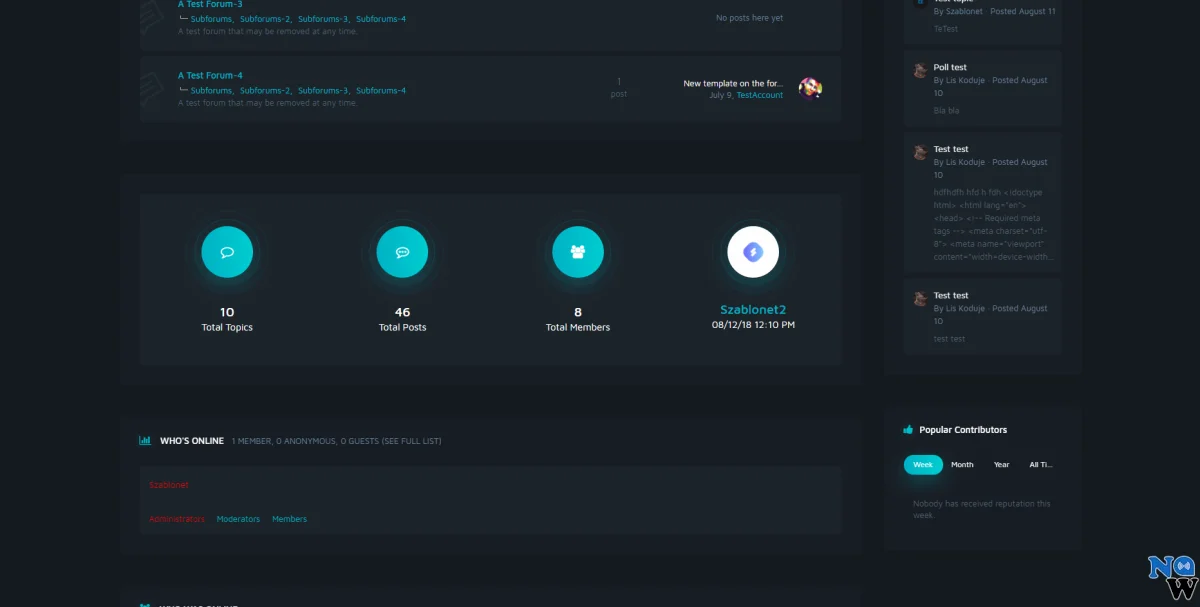Click the Who's Online bar chart icon
This screenshot has height=607, width=1200.
coord(145,441)
